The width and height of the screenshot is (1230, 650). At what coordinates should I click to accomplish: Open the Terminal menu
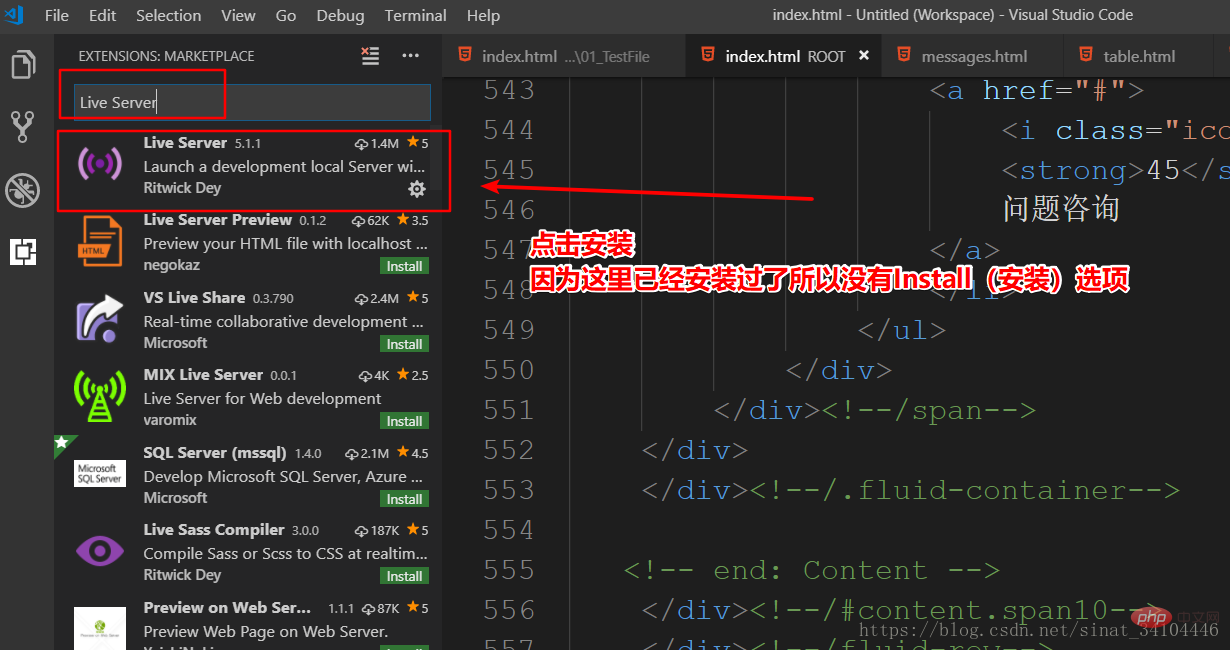coord(415,15)
